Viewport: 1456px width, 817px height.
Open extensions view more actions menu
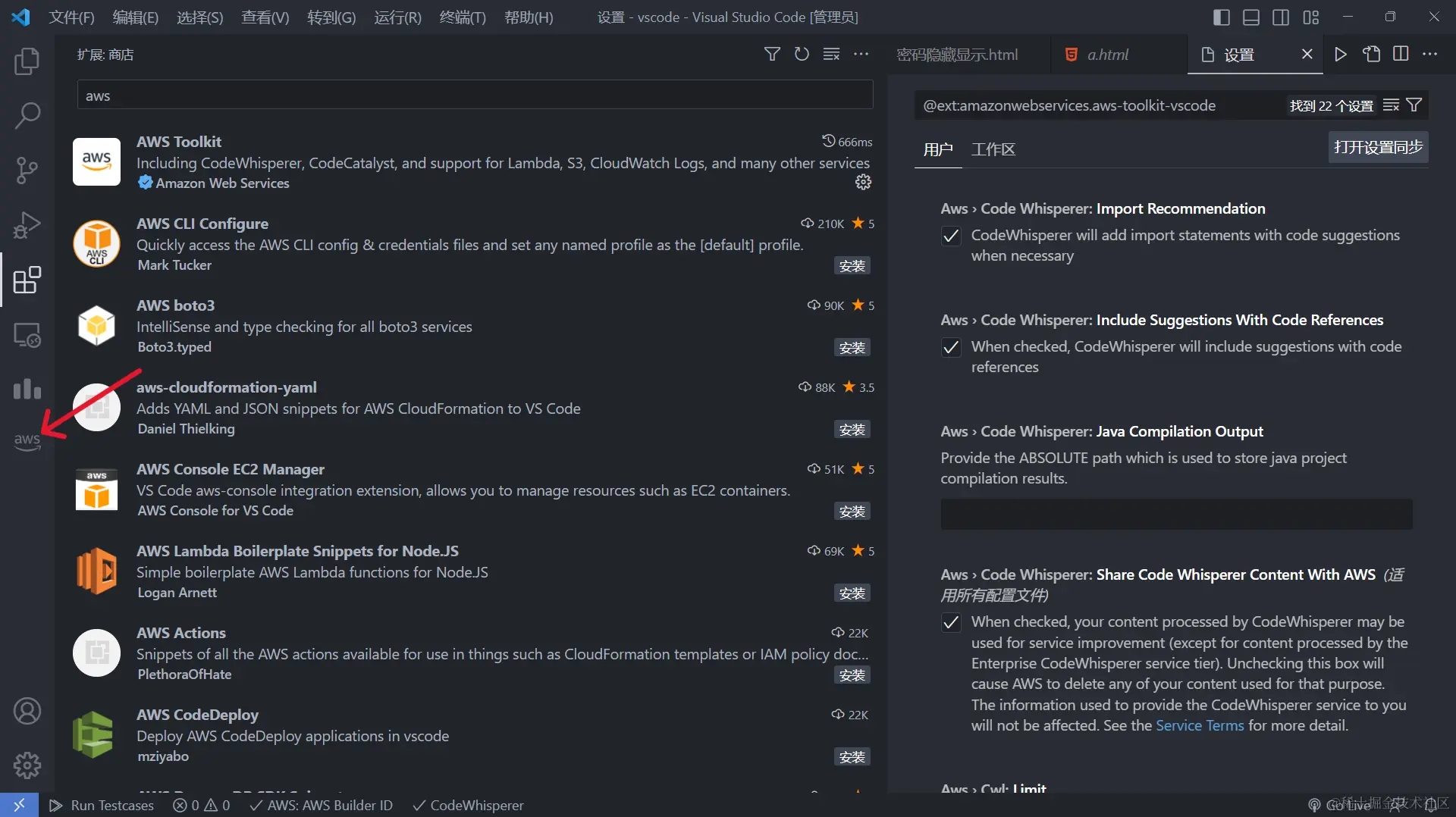click(861, 54)
